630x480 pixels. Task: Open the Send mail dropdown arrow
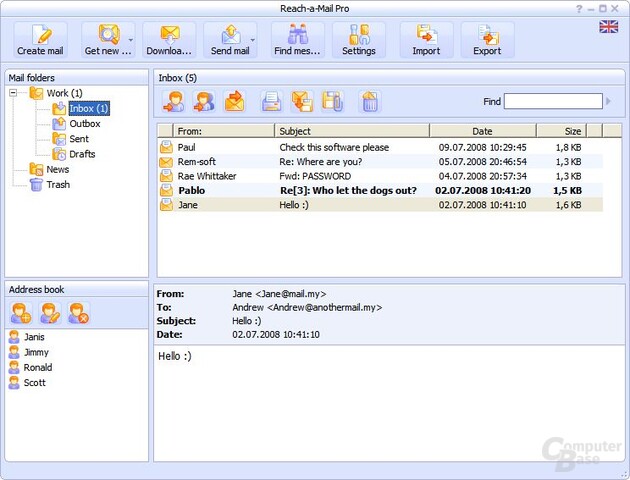point(253,40)
